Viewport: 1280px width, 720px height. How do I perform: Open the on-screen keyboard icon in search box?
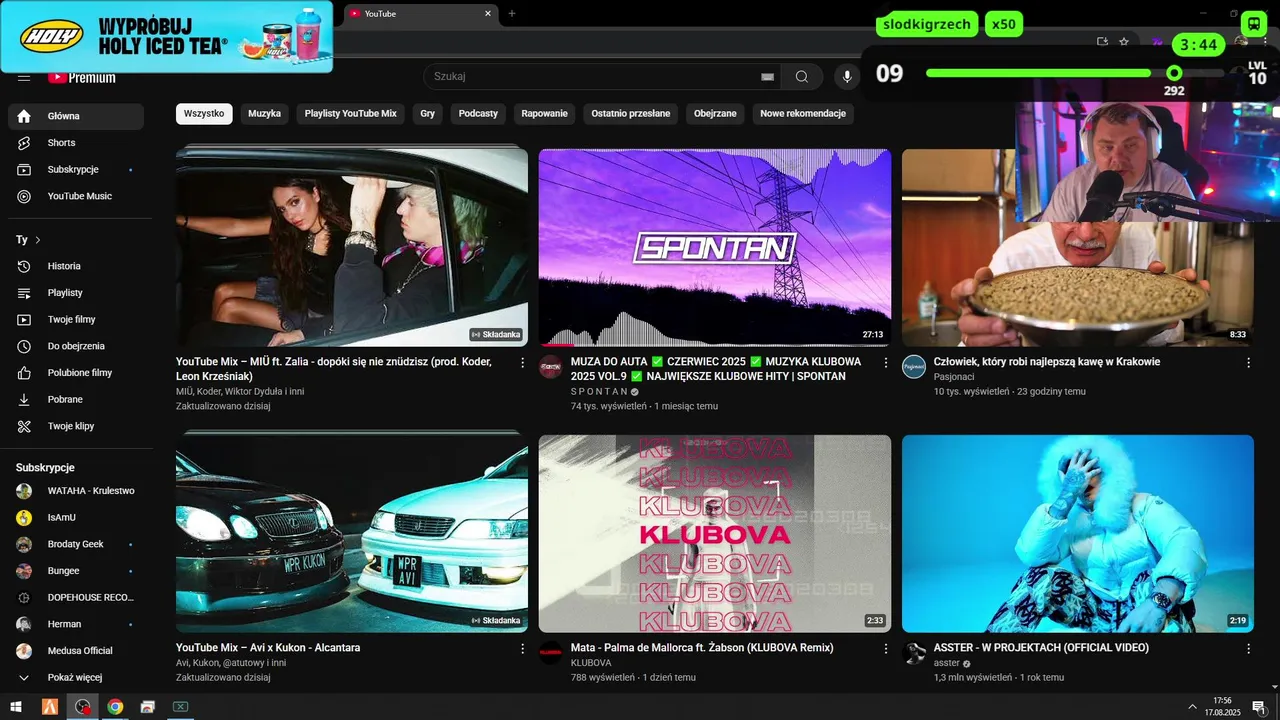pyautogui.click(x=767, y=77)
